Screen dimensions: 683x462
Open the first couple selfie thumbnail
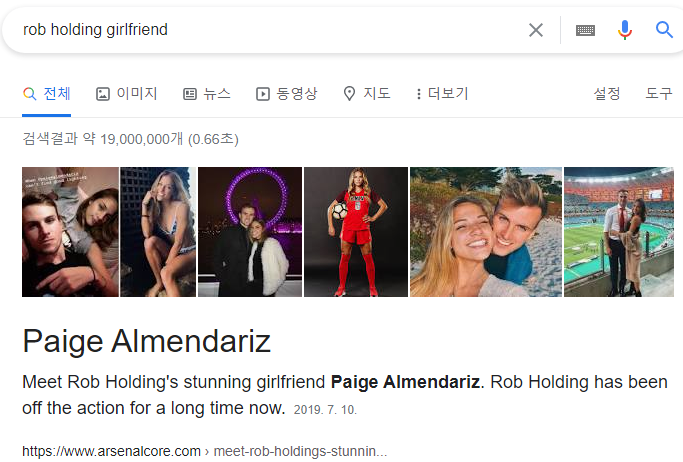(x=70, y=232)
